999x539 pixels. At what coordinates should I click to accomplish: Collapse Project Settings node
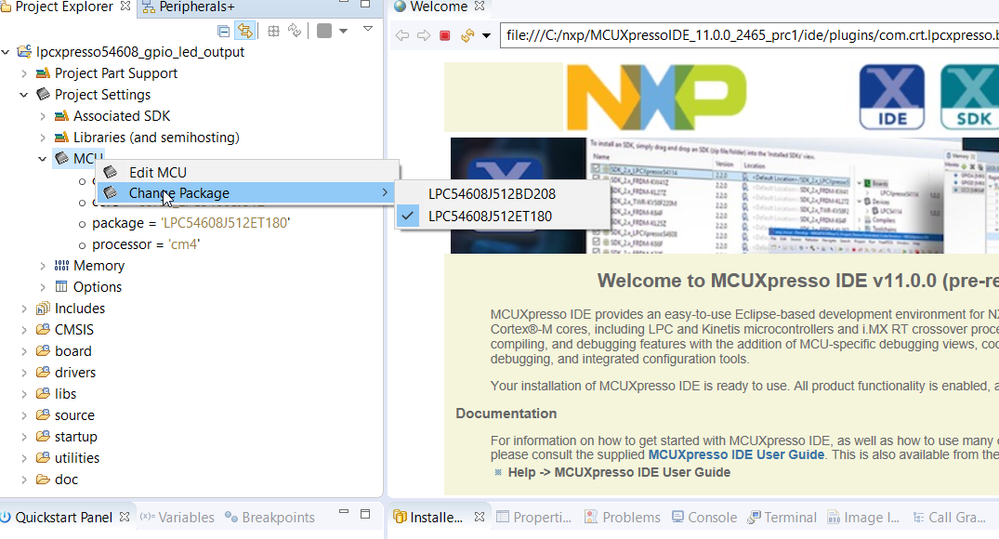point(24,94)
